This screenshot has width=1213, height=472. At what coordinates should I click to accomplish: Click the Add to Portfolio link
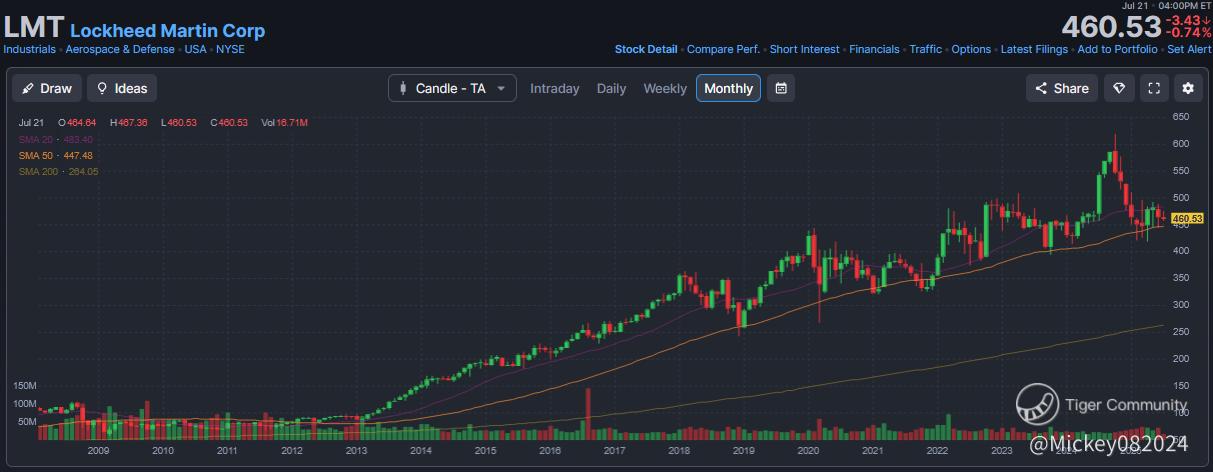point(1117,49)
